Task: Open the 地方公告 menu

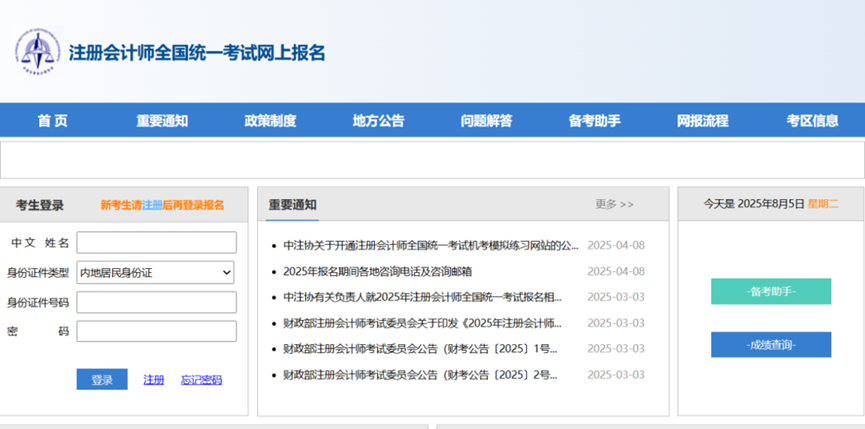Action: coord(378,121)
